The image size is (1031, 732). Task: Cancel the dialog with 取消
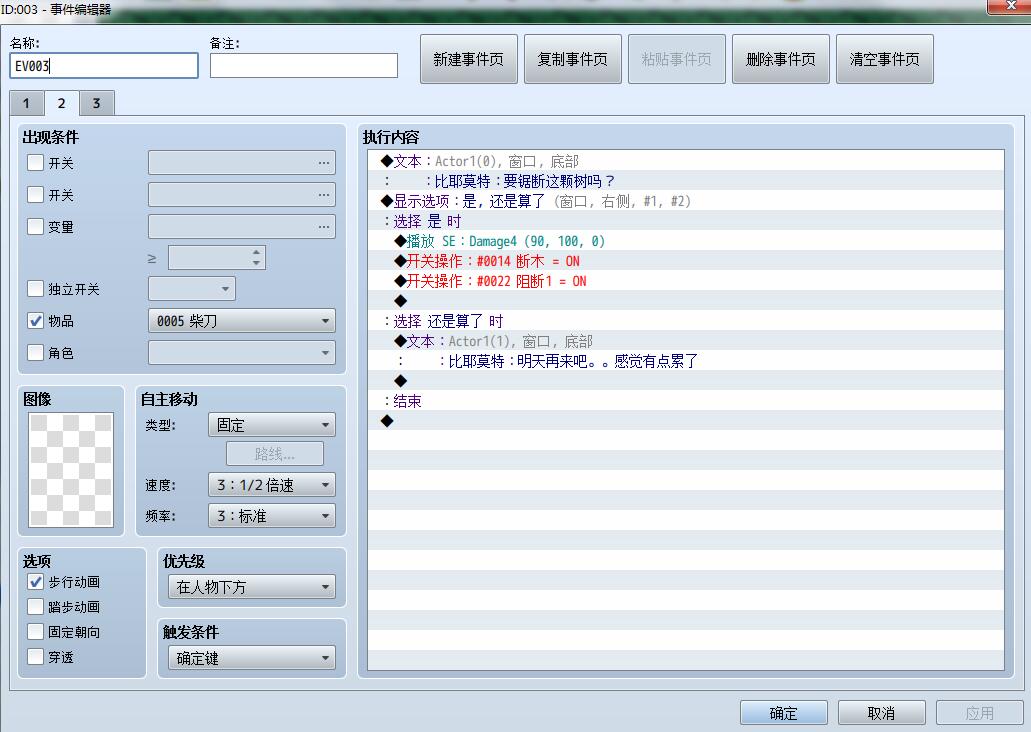[x=882, y=713]
